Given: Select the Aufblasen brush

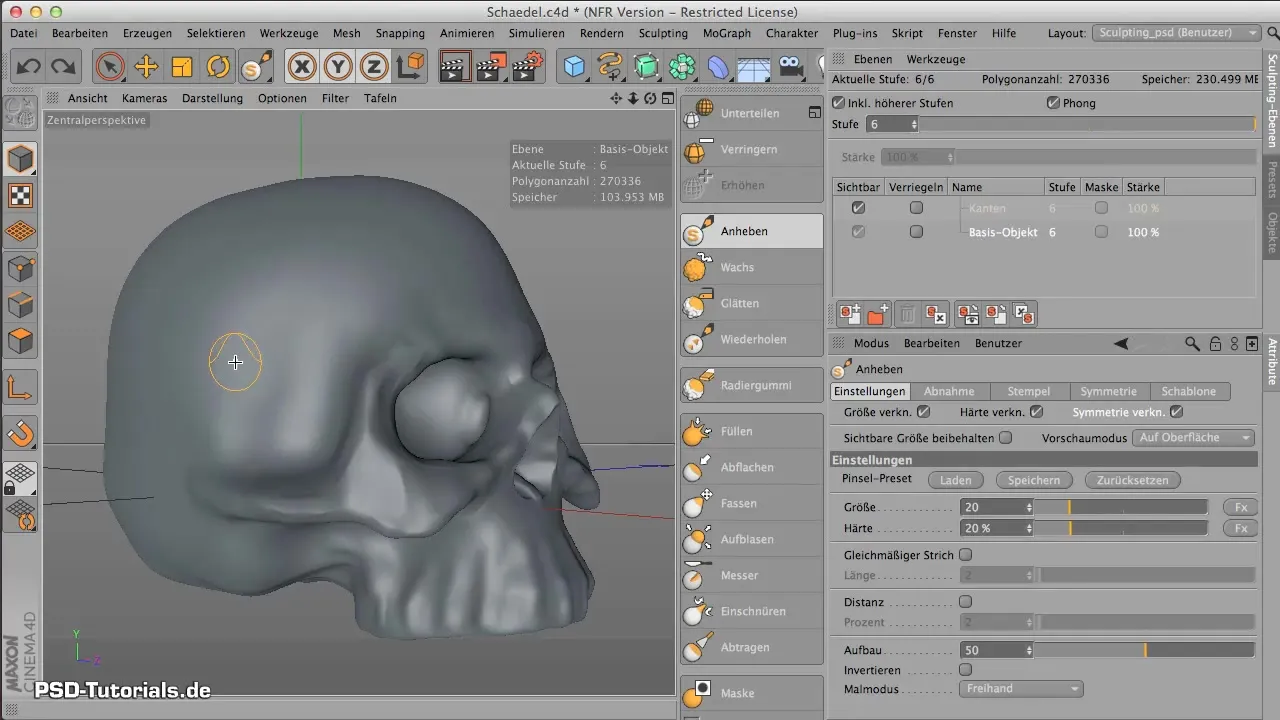Looking at the screenshot, I should coord(752,539).
